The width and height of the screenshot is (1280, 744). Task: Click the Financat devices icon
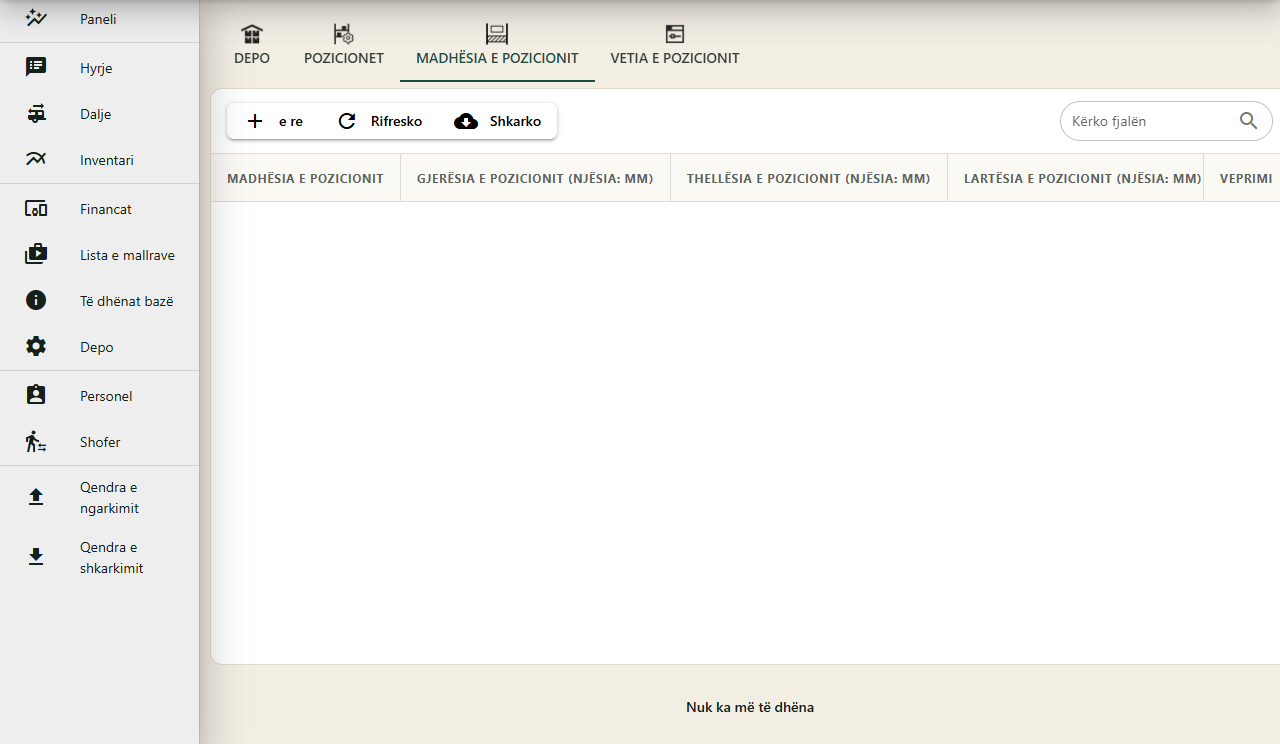pos(36,209)
